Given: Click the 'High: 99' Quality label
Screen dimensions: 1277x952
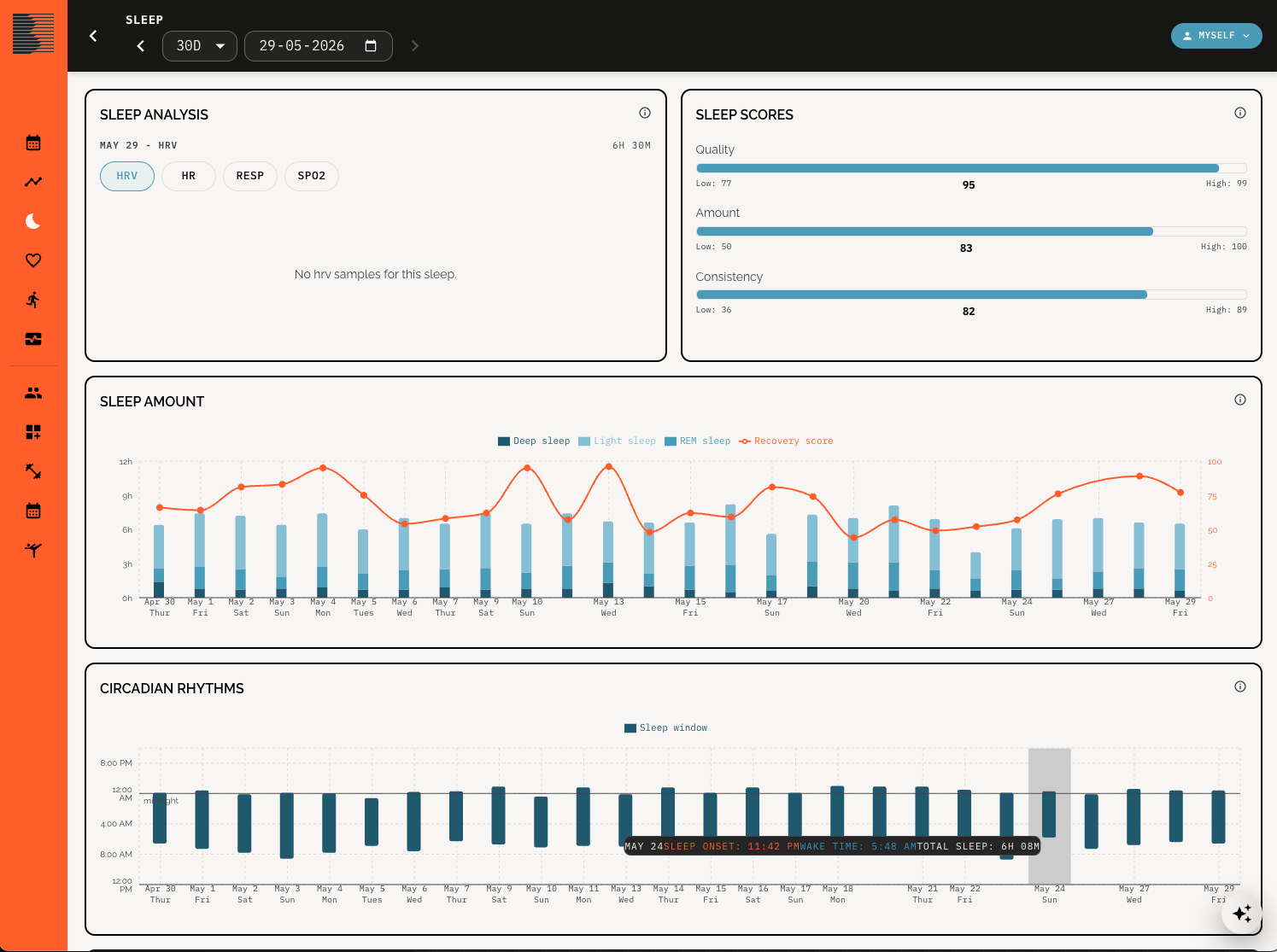Looking at the screenshot, I should point(1227,184).
